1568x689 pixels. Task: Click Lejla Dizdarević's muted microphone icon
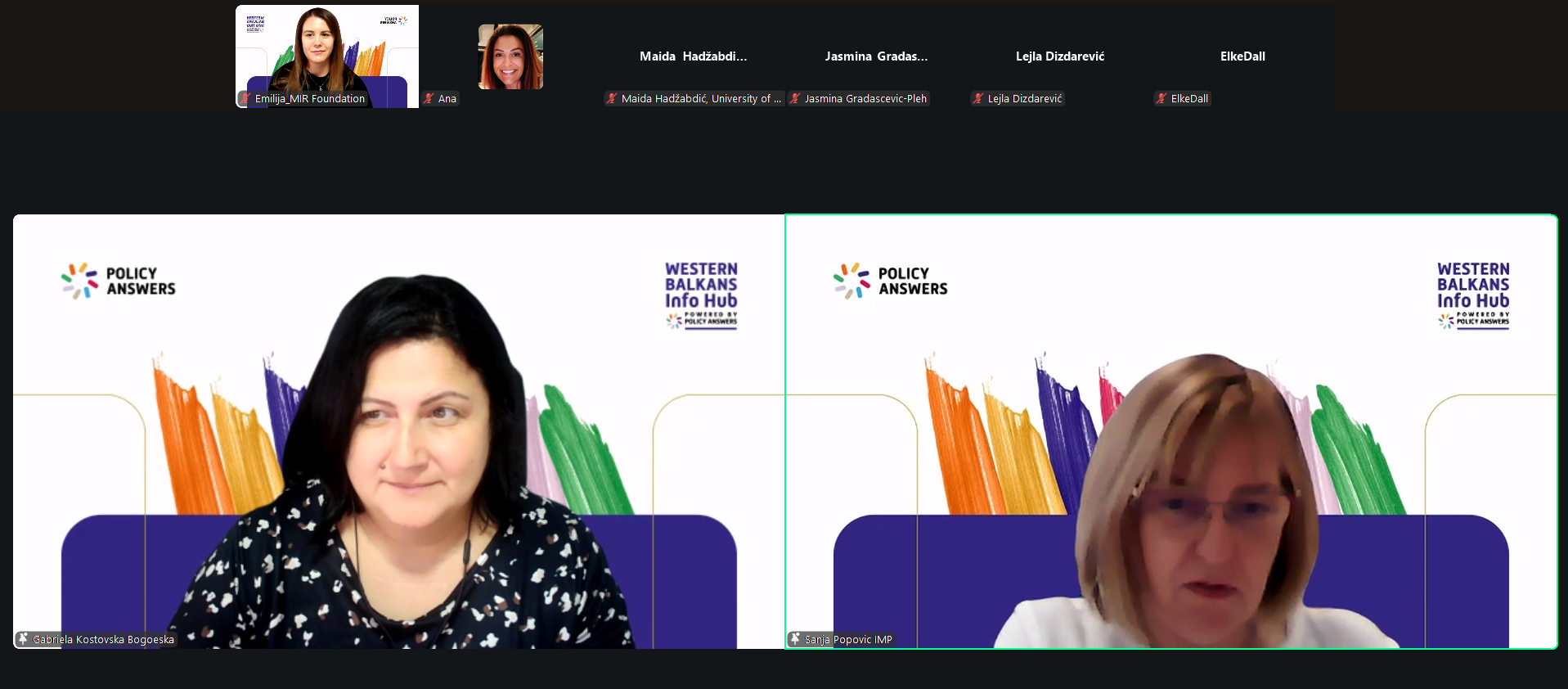click(978, 98)
